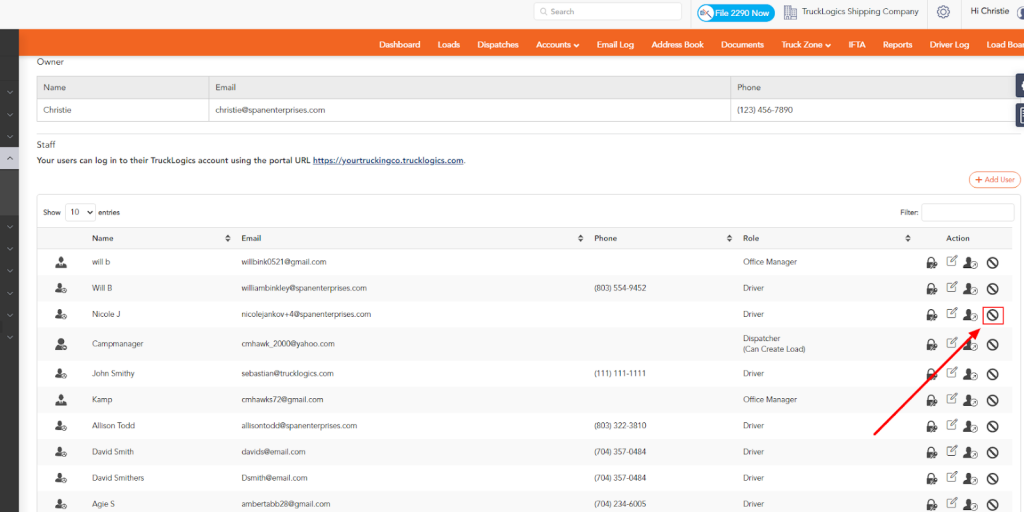This screenshot has height=512, width=1024.
Task: Click lock icon for Will B driver row
Action: click(931, 289)
